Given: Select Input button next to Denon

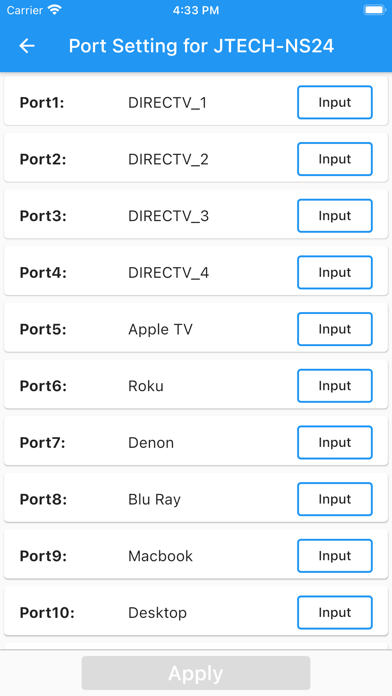Looking at the screenshot, I should click(x=335, y=443).
